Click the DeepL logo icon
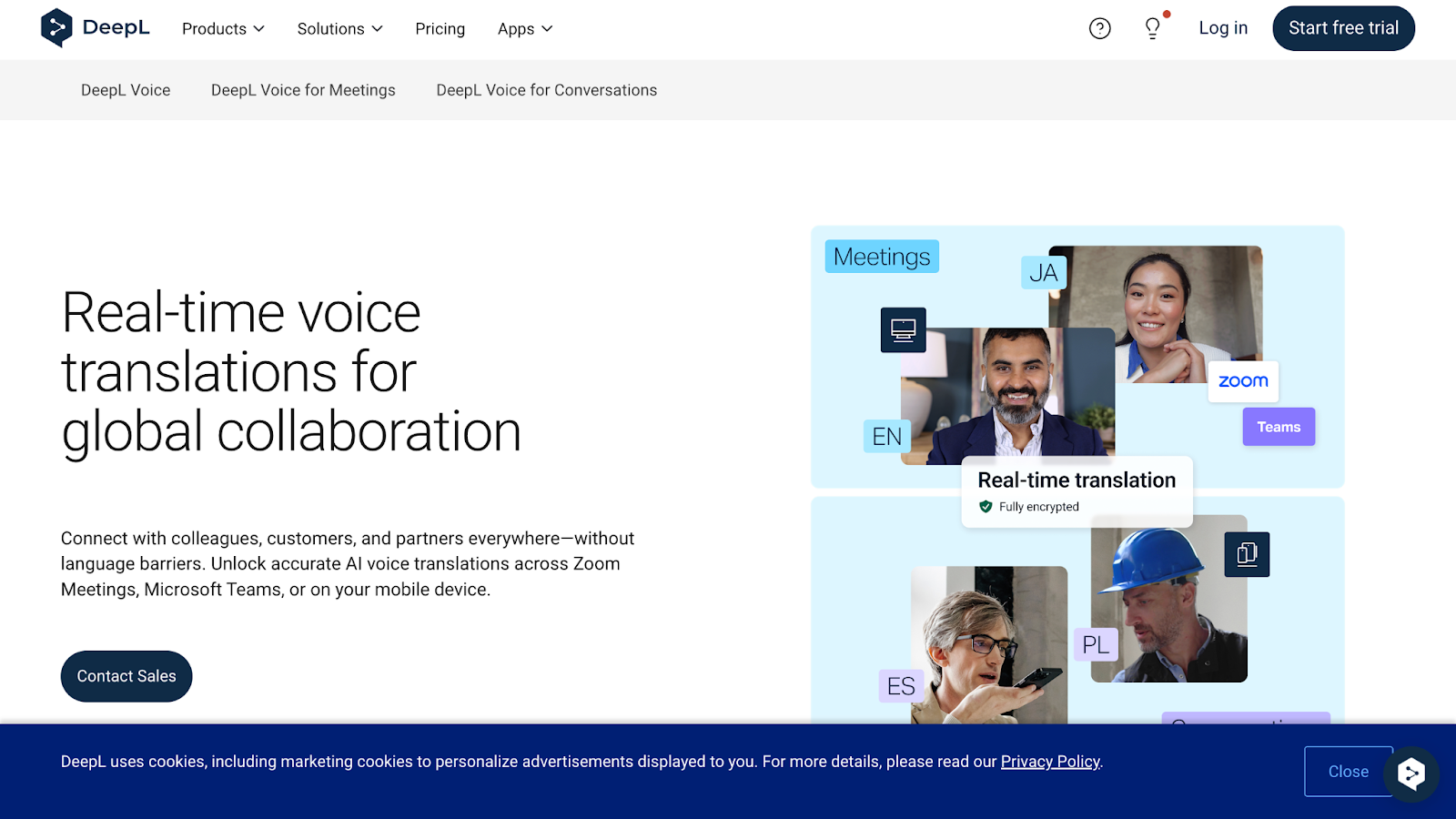 coord(56,28)
